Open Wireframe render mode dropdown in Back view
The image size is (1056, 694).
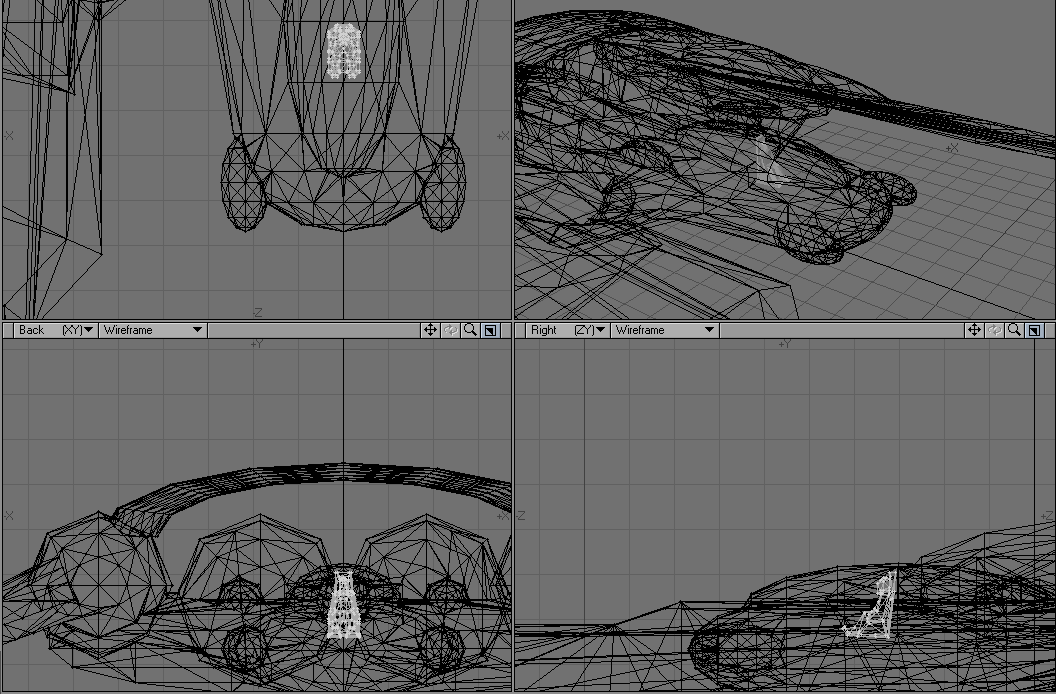(153, 330)
